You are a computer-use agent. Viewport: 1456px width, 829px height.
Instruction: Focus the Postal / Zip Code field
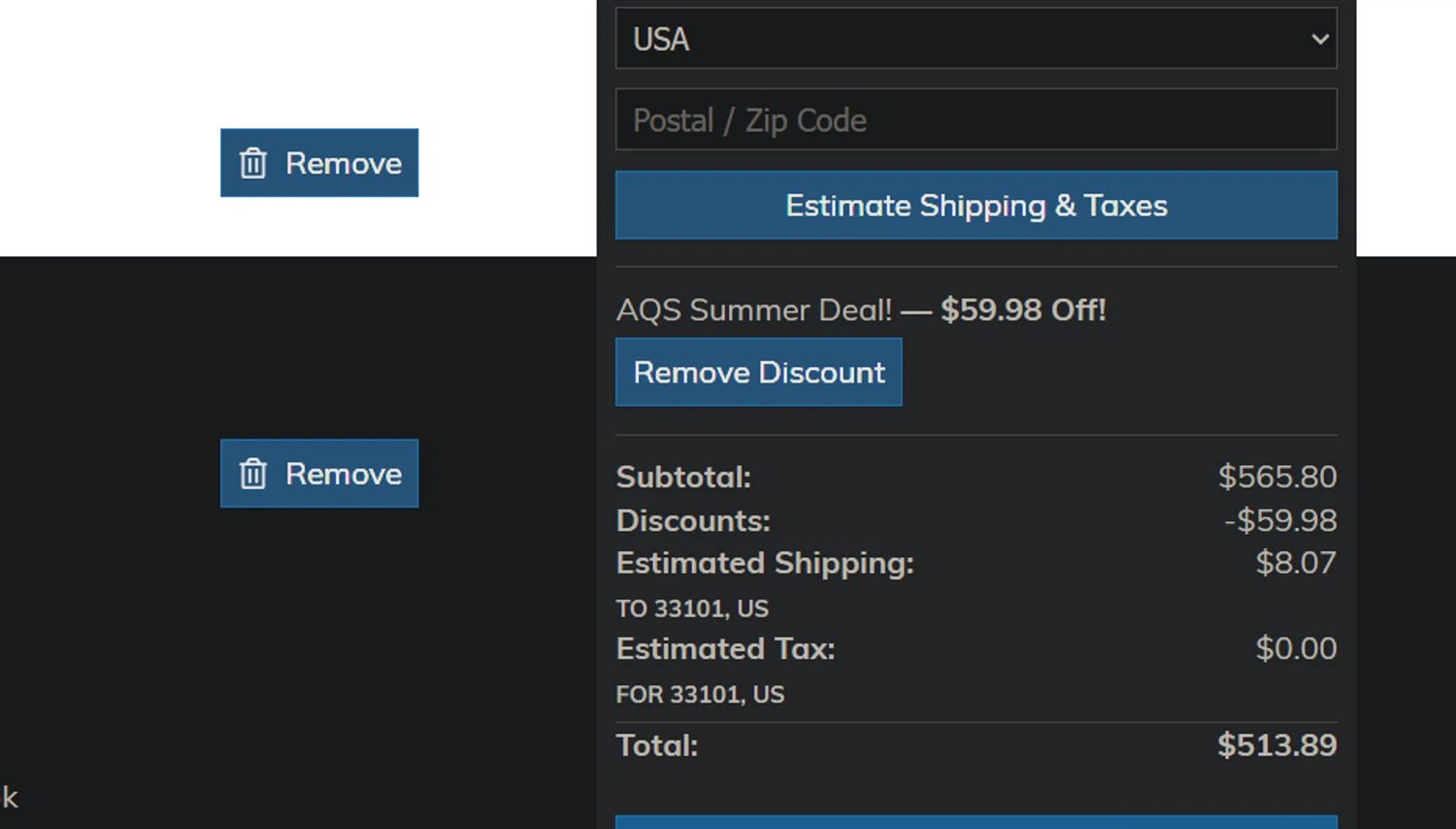coord(976,119)
